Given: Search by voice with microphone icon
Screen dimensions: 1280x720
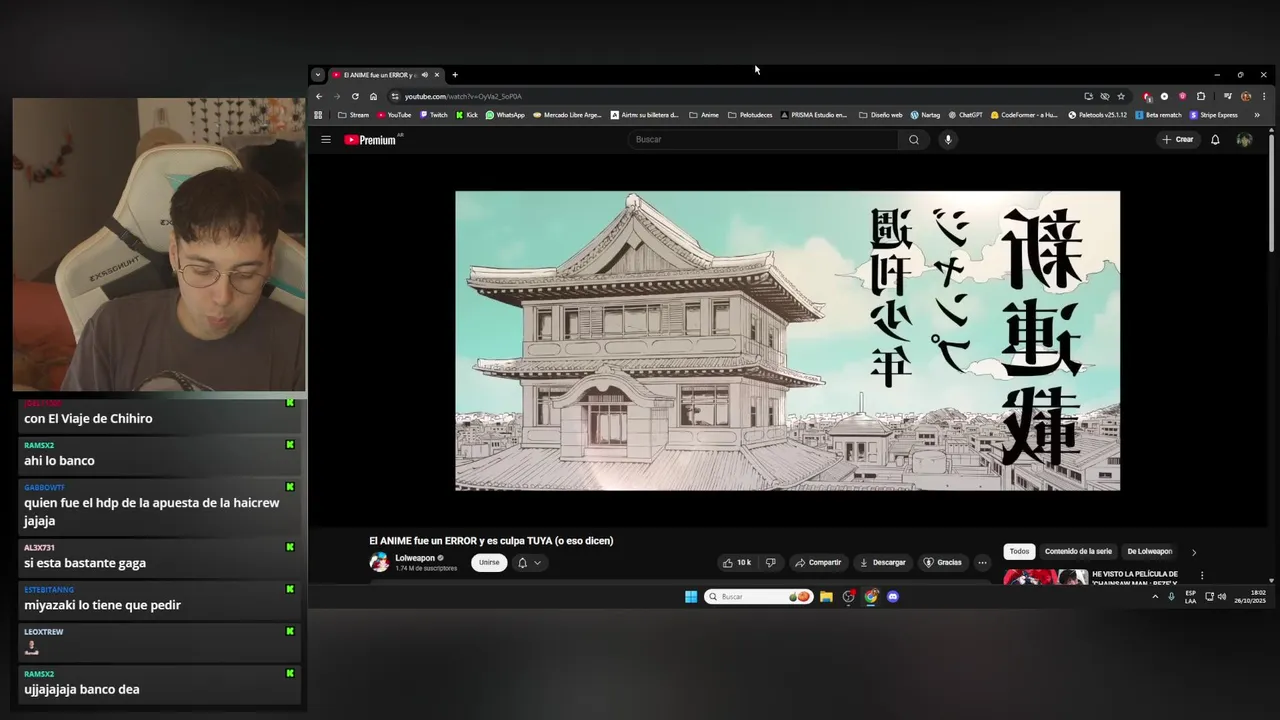Looking at the screenshot, I should pos(948,140).
